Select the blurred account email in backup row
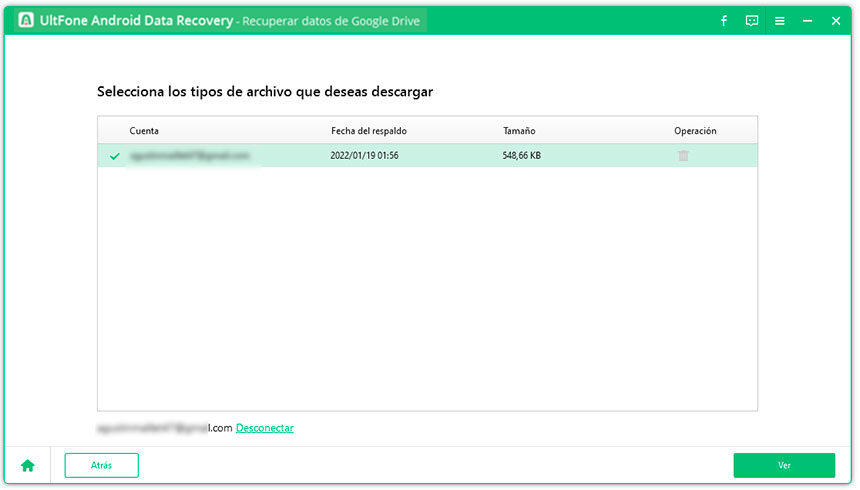Viewport: 860px width, 490px height. (190, 156)
